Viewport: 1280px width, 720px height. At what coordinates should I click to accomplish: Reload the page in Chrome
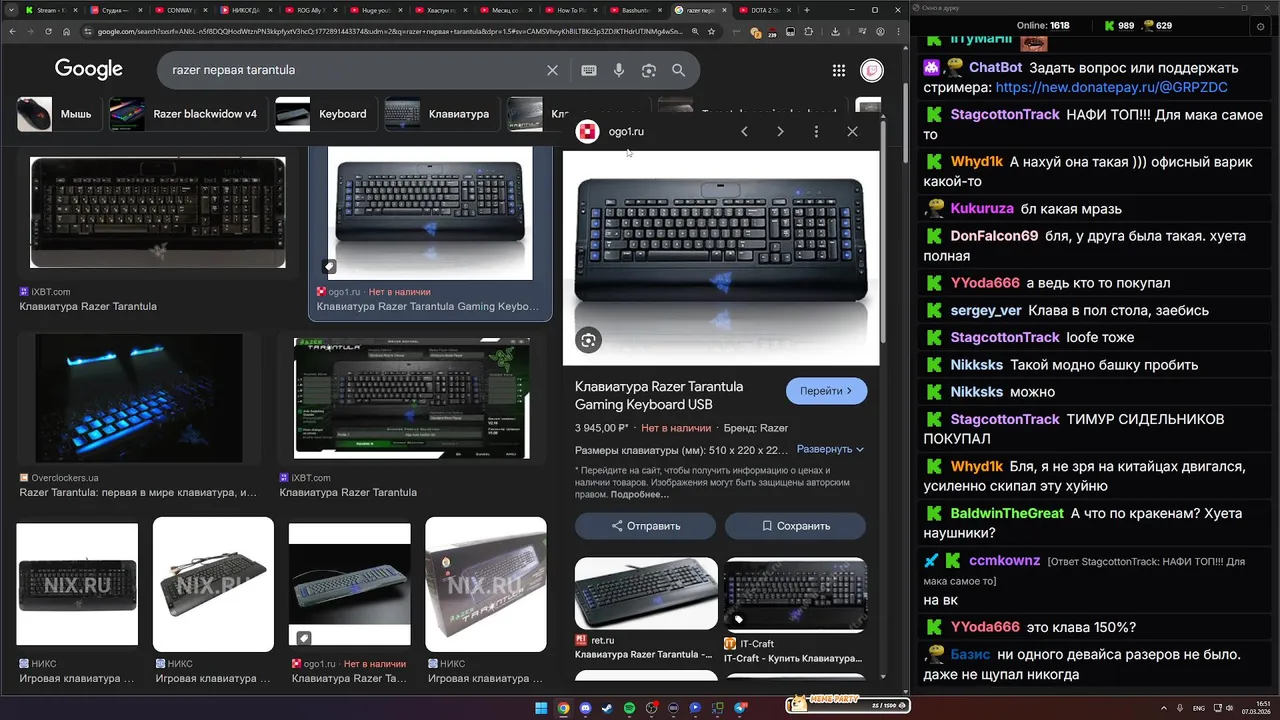(x=47, y=32)
